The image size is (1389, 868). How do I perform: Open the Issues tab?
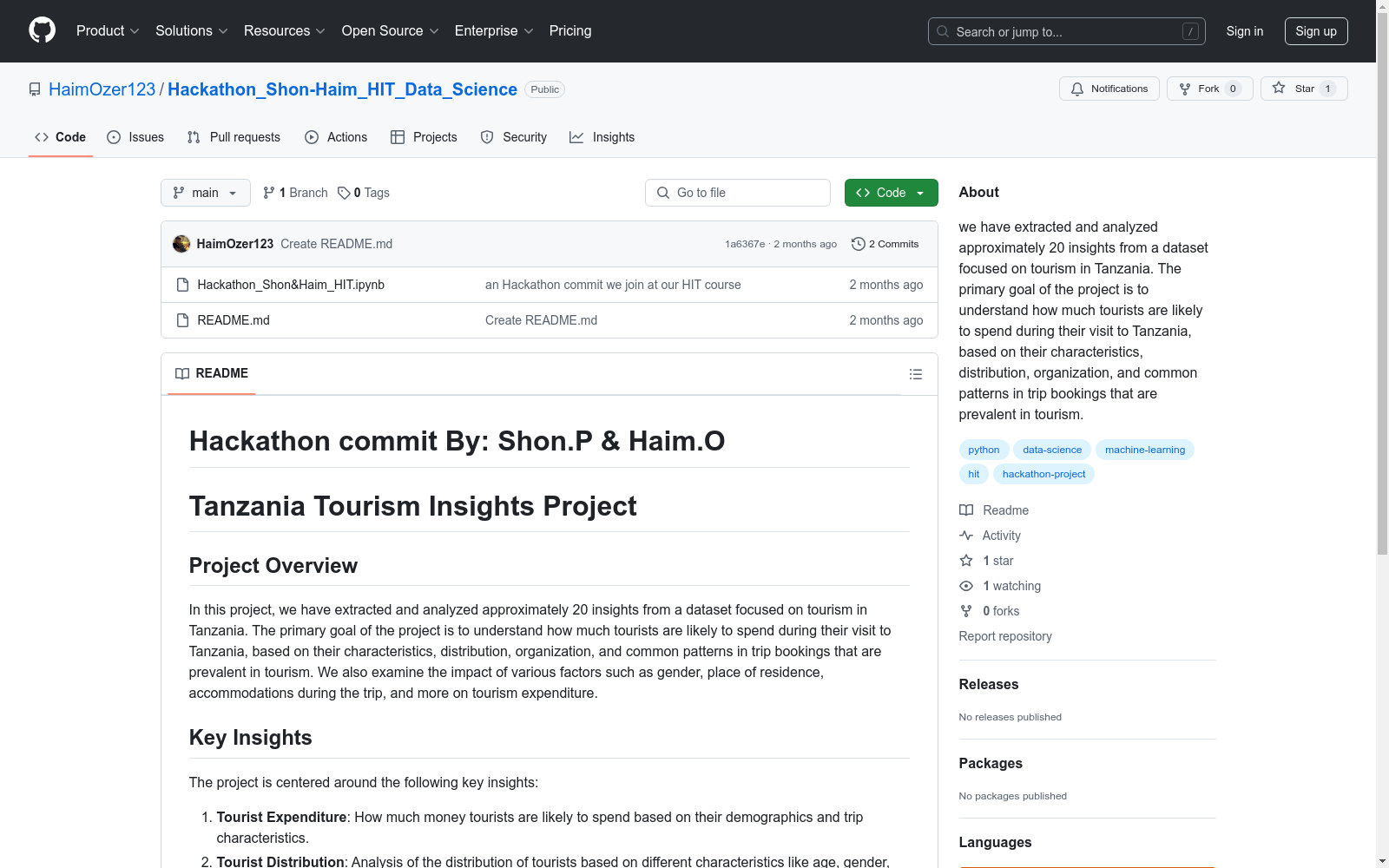click(x=135, y=137)
